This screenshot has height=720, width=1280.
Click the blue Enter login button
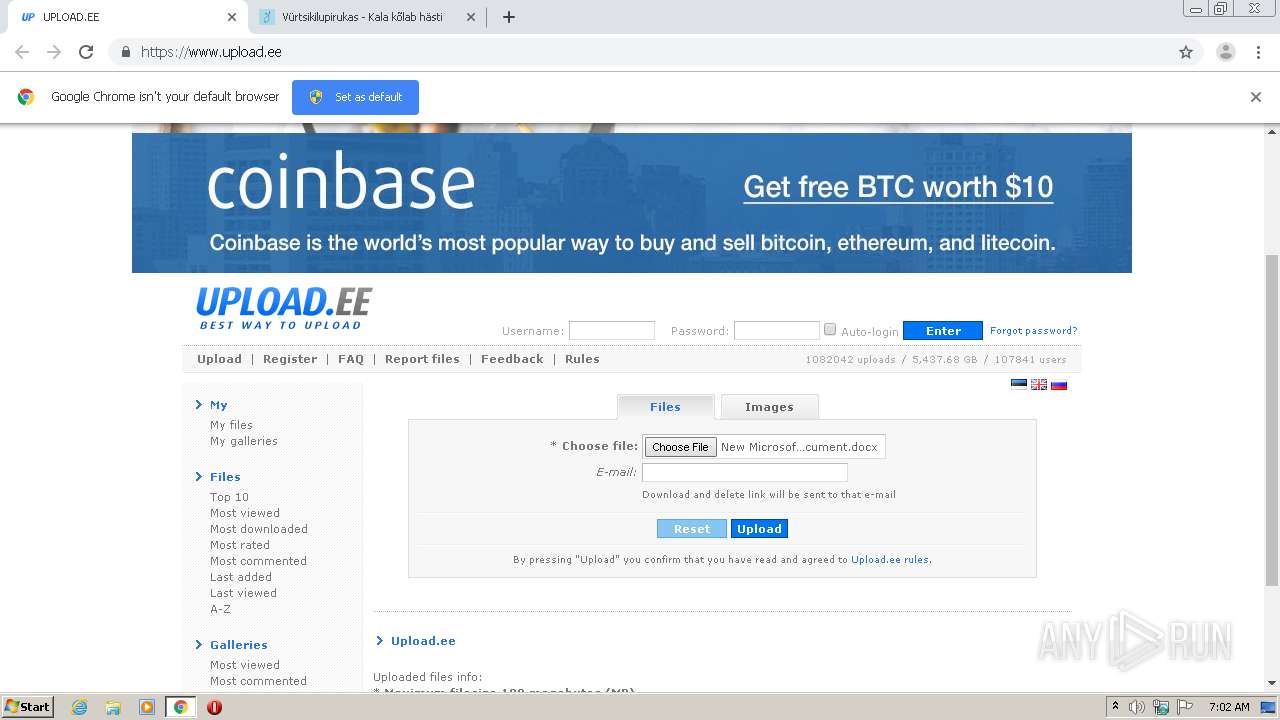[x=943, y=331]
